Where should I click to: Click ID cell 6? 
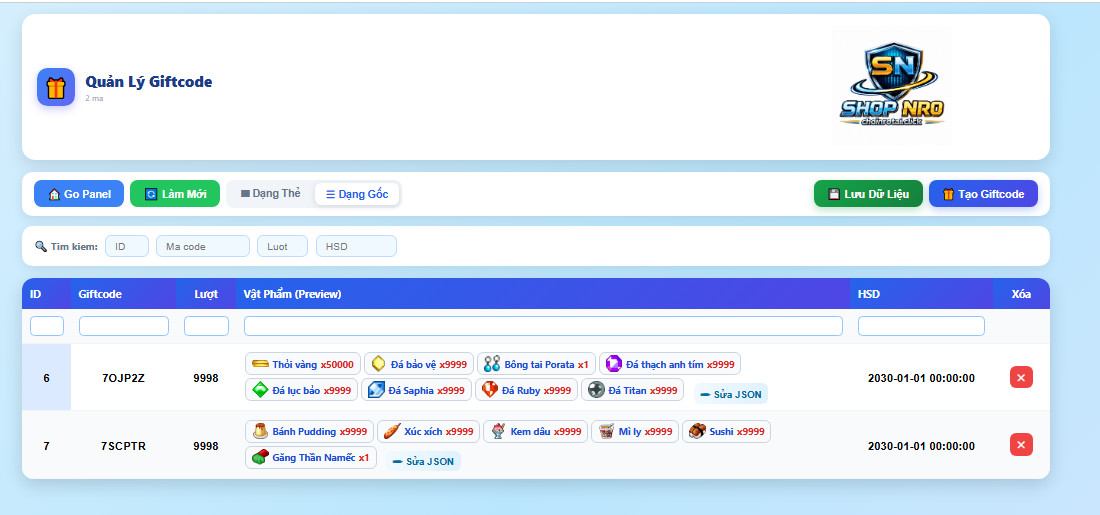[46, 377]
